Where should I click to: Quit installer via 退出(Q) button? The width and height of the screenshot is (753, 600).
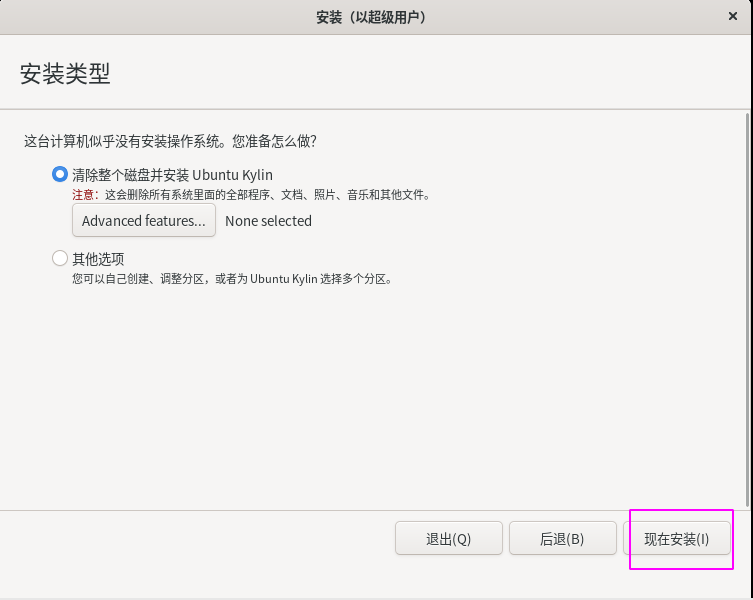(449, 539)
